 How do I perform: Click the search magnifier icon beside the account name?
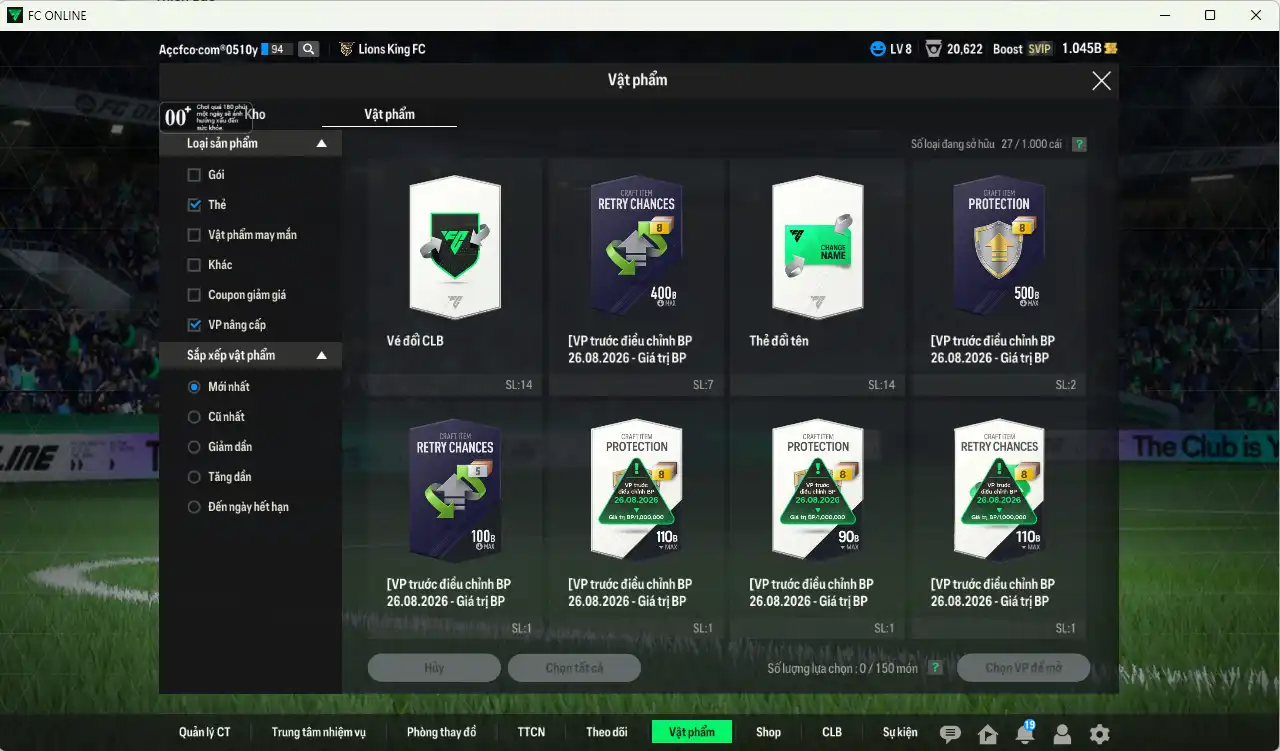308,49
